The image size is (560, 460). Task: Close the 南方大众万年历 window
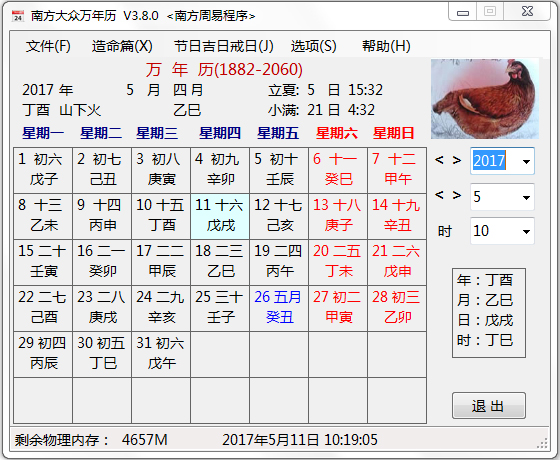(527, 12)
